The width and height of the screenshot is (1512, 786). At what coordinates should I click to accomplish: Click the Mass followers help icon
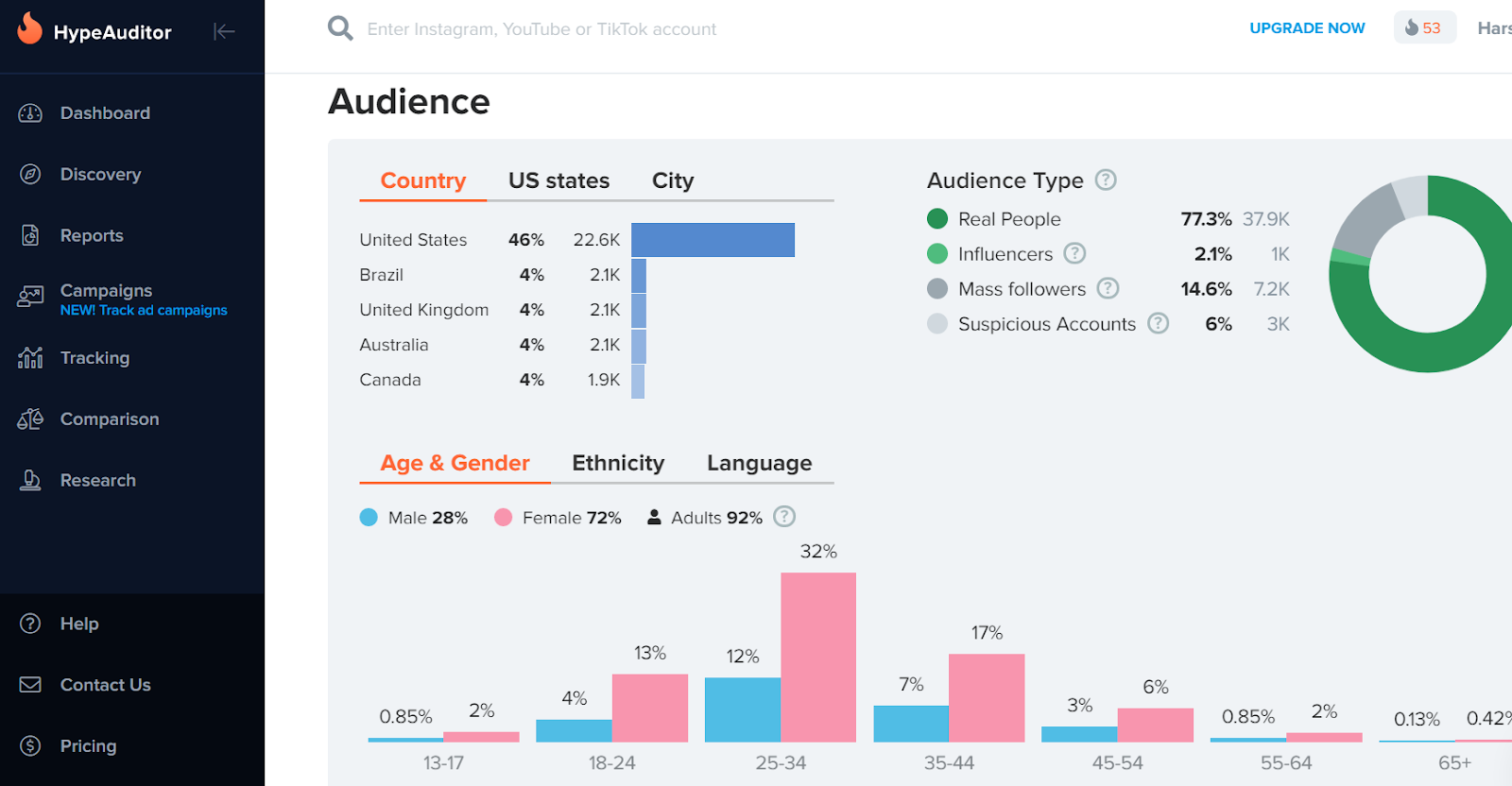pyautogui.click(x=1108, y=288)
